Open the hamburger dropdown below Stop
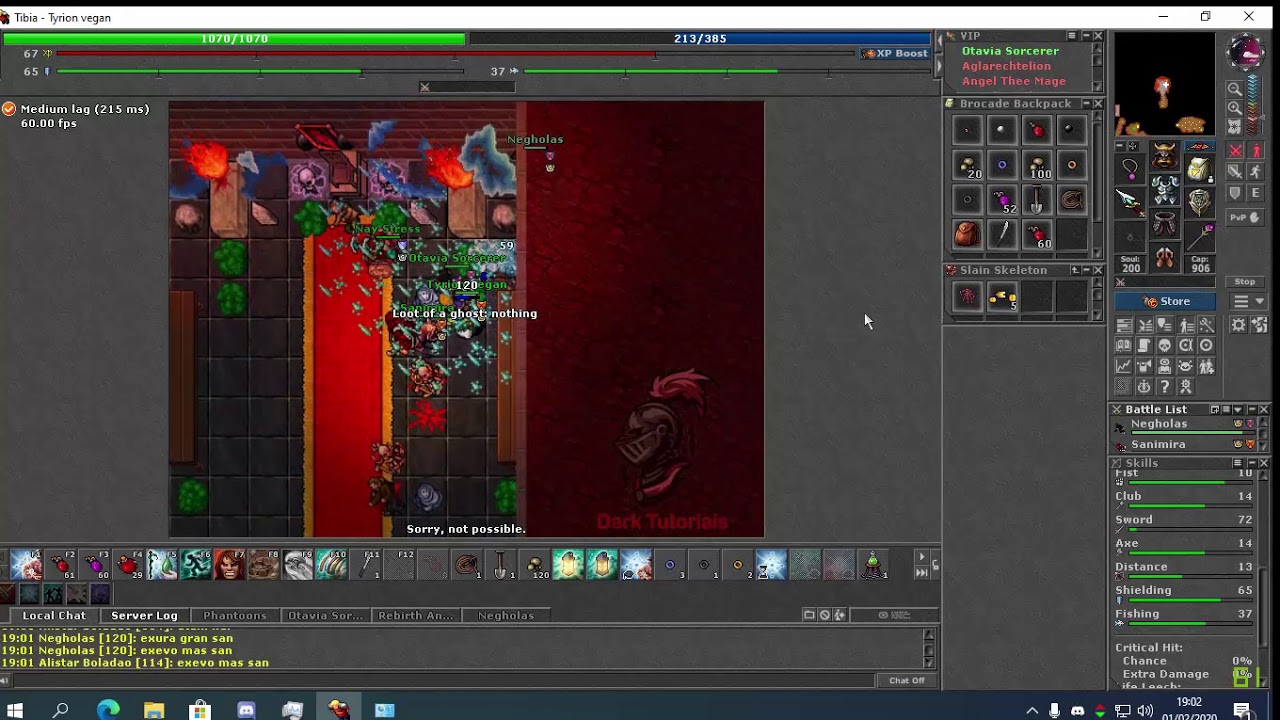The image size is (1280, 720). (x=1249, y=301)
